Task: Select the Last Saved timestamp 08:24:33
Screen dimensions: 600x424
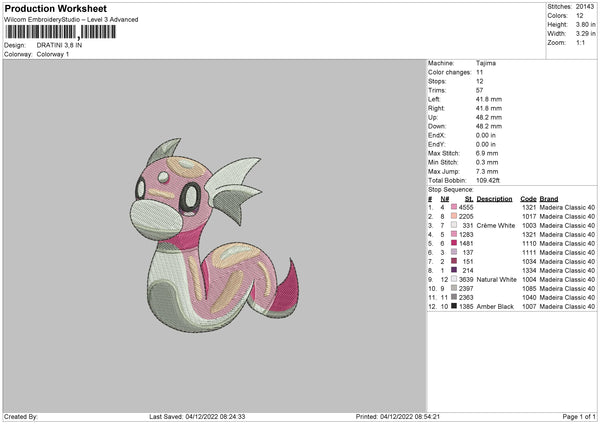Action: point(232,417)
